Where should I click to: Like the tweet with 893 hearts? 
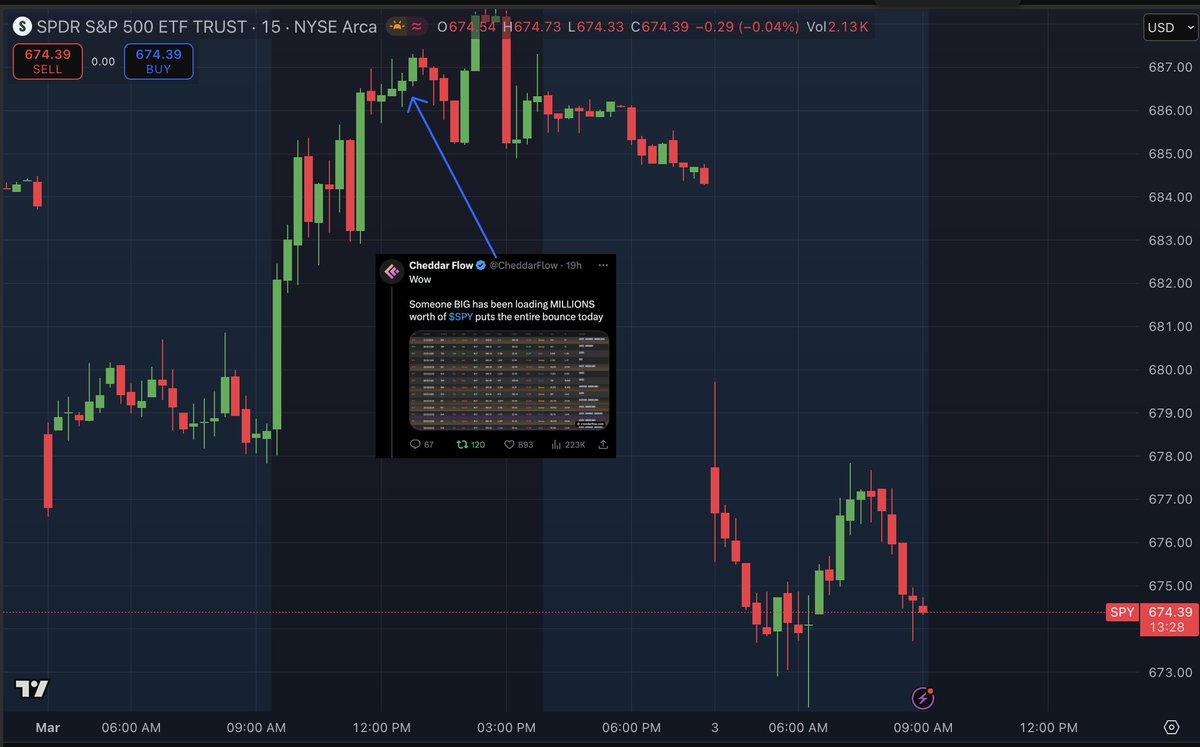point(509,444)
